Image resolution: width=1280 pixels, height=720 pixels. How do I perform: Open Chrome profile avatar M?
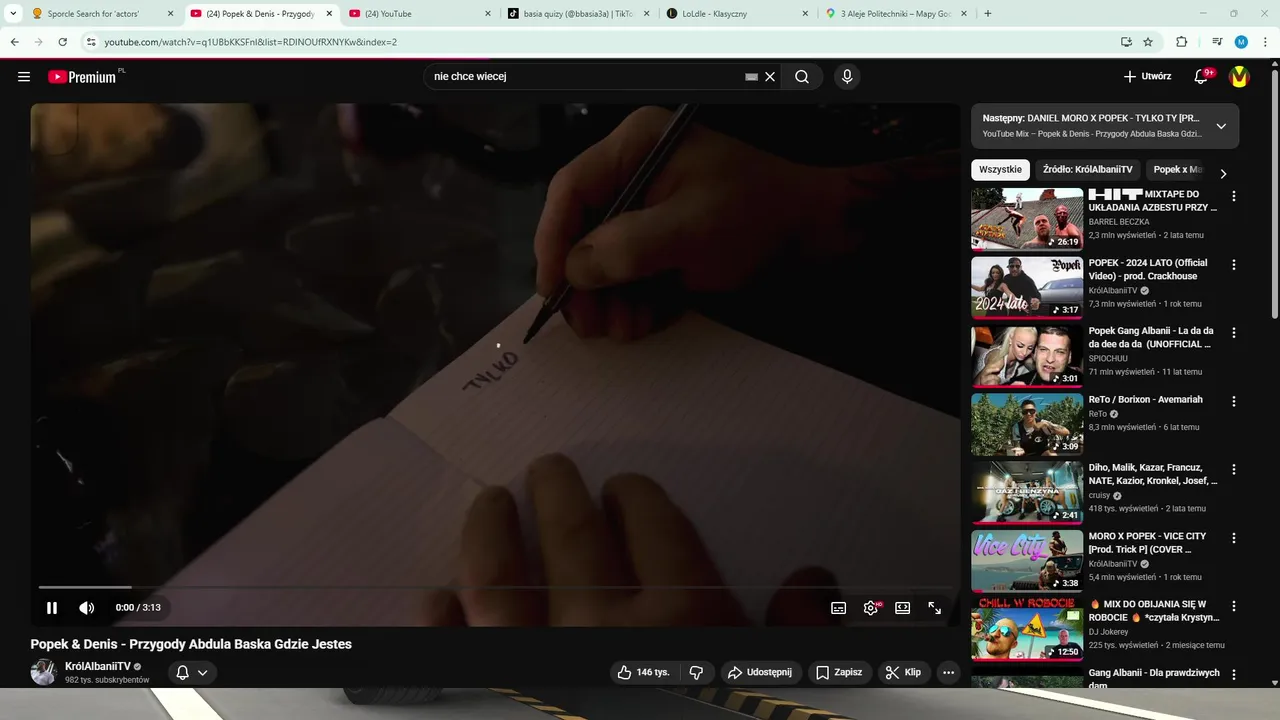point(1241,42)
